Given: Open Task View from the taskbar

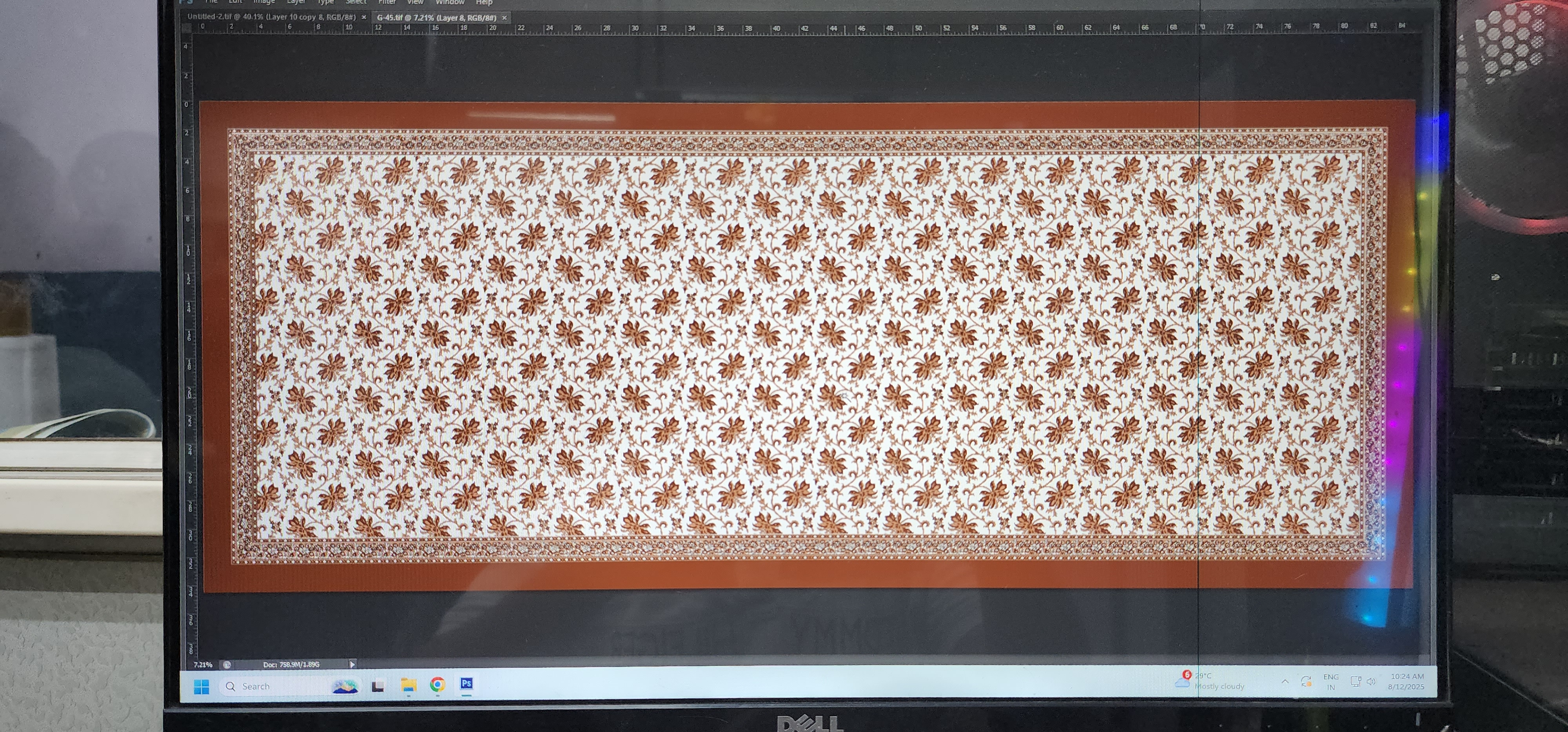Looking at the screenshot, I should click(378, 687).
